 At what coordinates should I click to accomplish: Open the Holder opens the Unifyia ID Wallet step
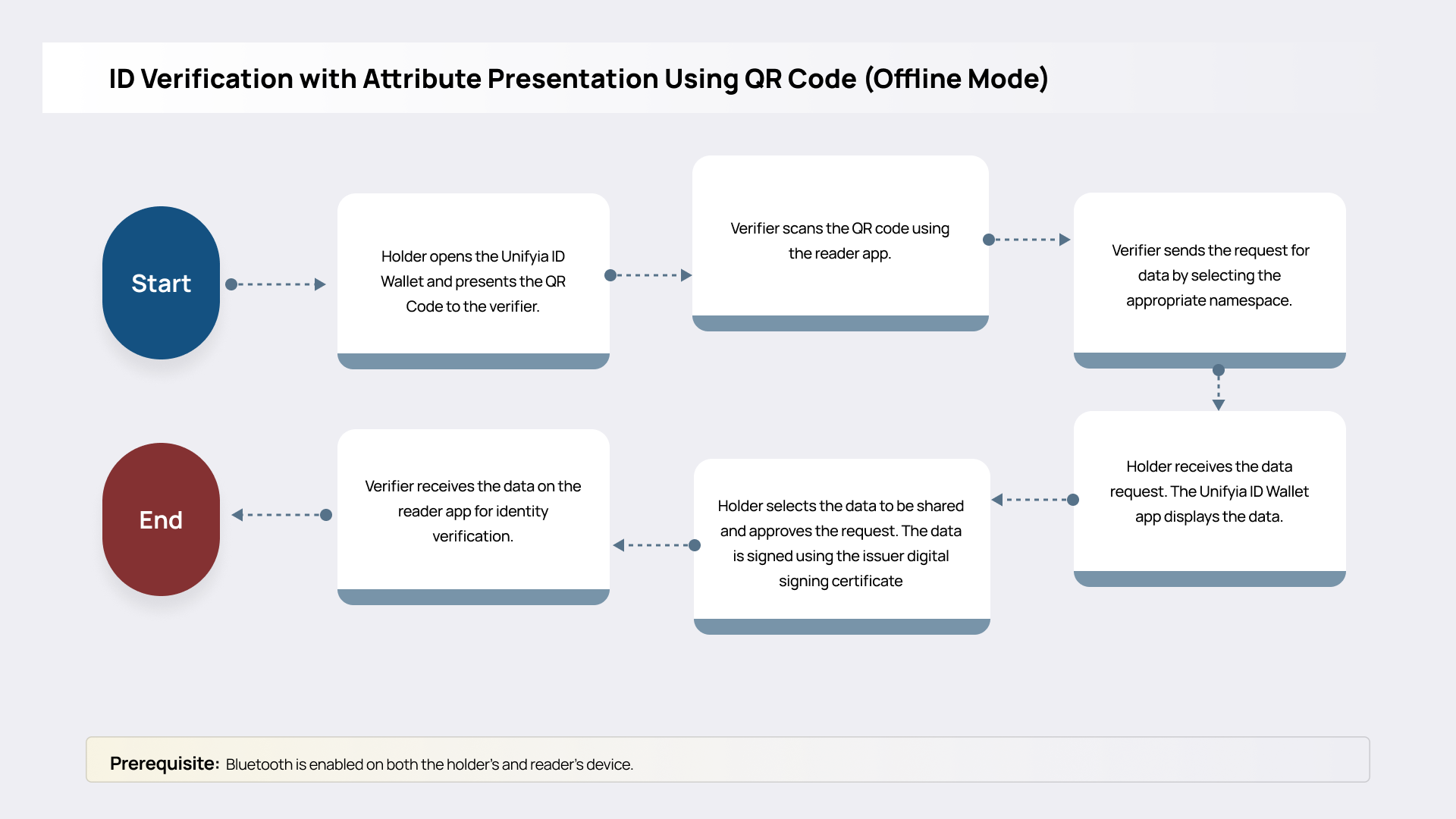point(473,281)
